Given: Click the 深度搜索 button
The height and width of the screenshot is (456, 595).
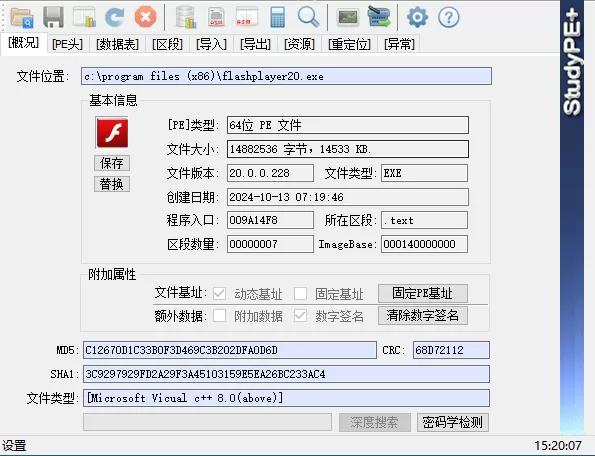Looking at the screenshot, I should pos(375,422).
